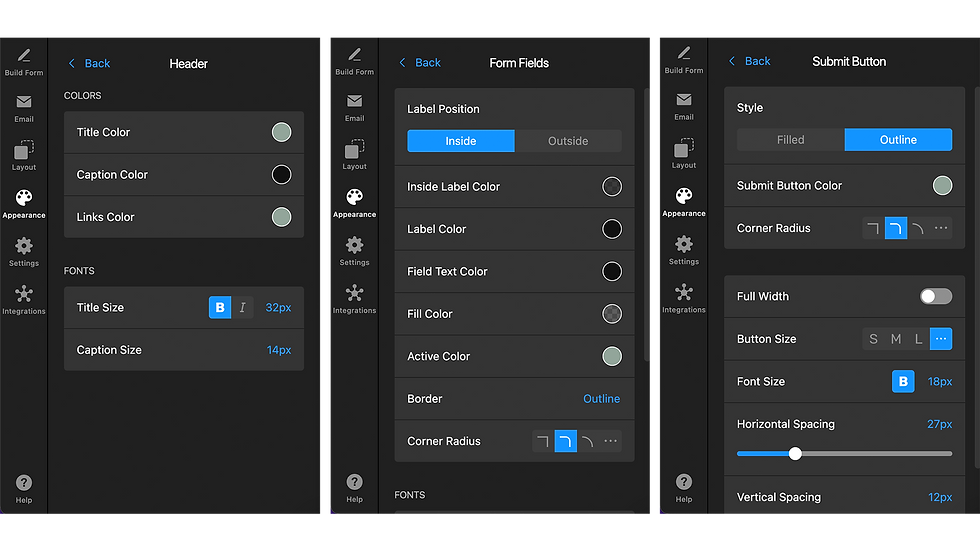Open Build Form in the Submit Button panel sidebar
This screenshot has height=551, width=980.
[684, 61]
